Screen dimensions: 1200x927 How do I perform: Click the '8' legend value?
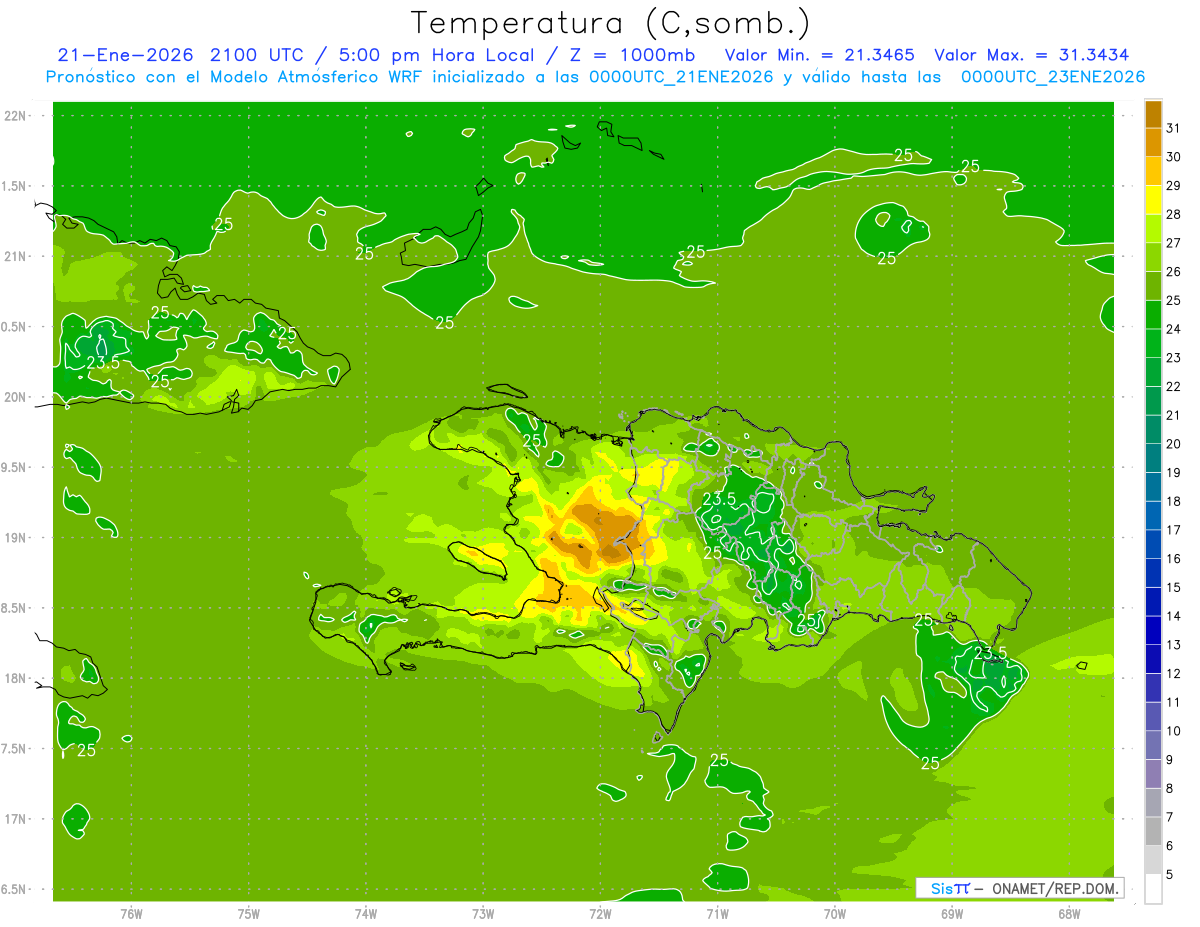coord(1169,789)
